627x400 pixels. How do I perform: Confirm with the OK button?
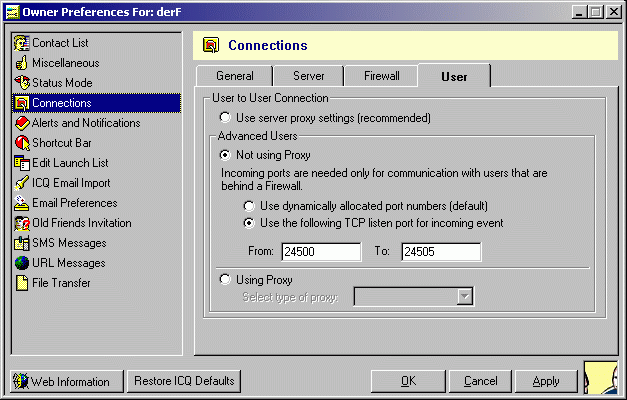click(x=408, y=381)
